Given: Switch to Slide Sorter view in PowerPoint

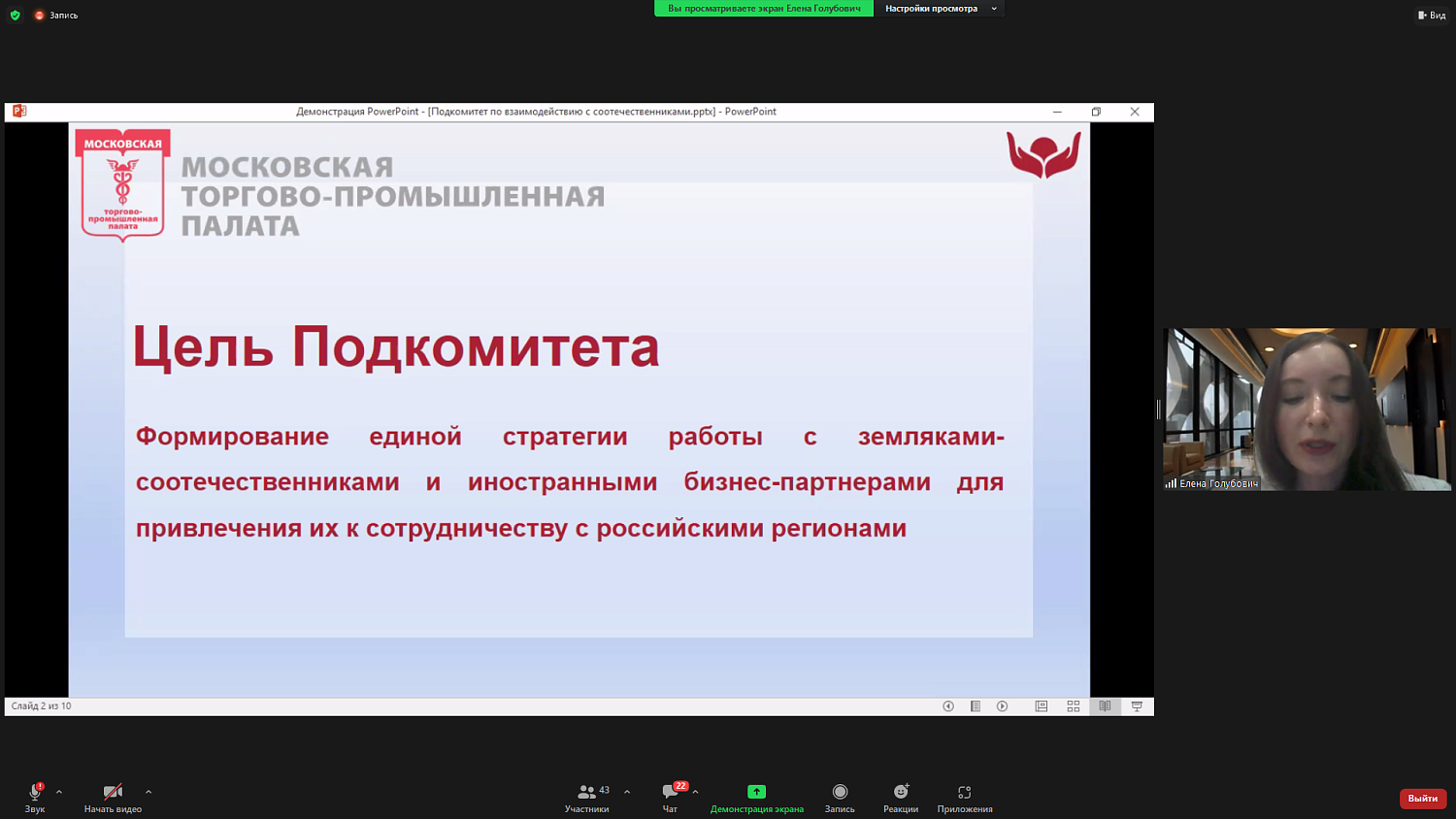Looking at the screenshot, I should tap(1073, 705).
